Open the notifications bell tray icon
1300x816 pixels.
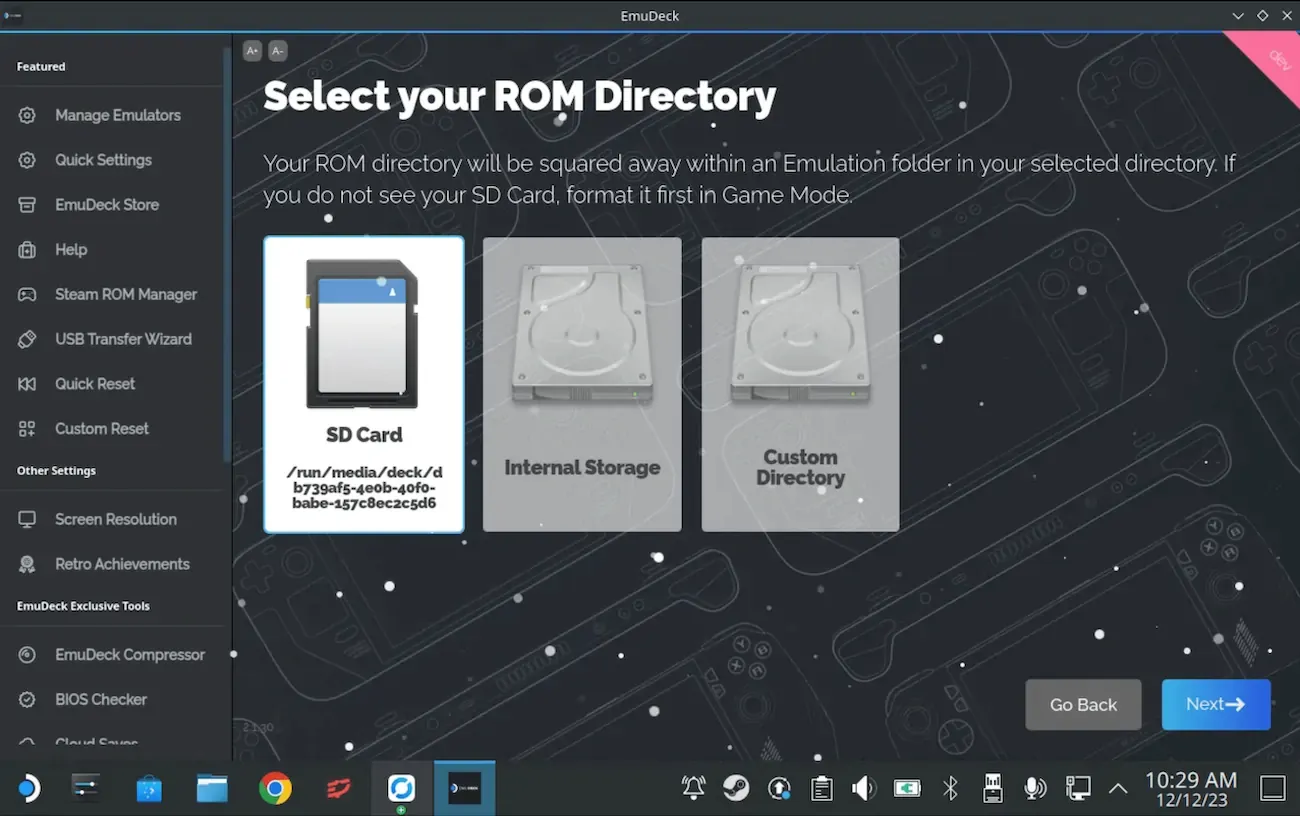[693, 788]
